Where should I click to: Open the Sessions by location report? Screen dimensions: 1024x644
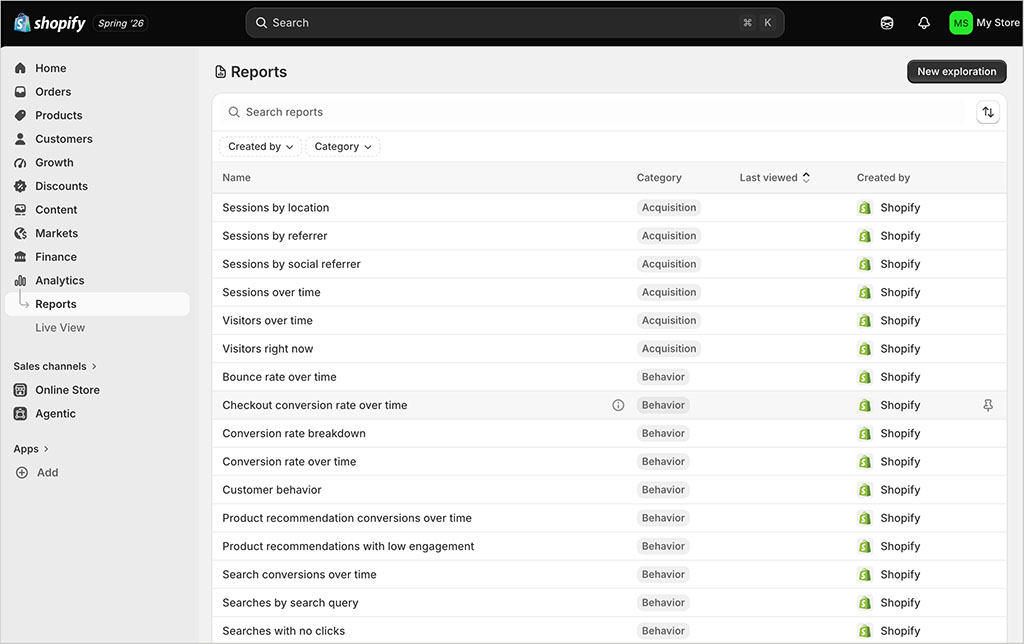coord(275,208)
